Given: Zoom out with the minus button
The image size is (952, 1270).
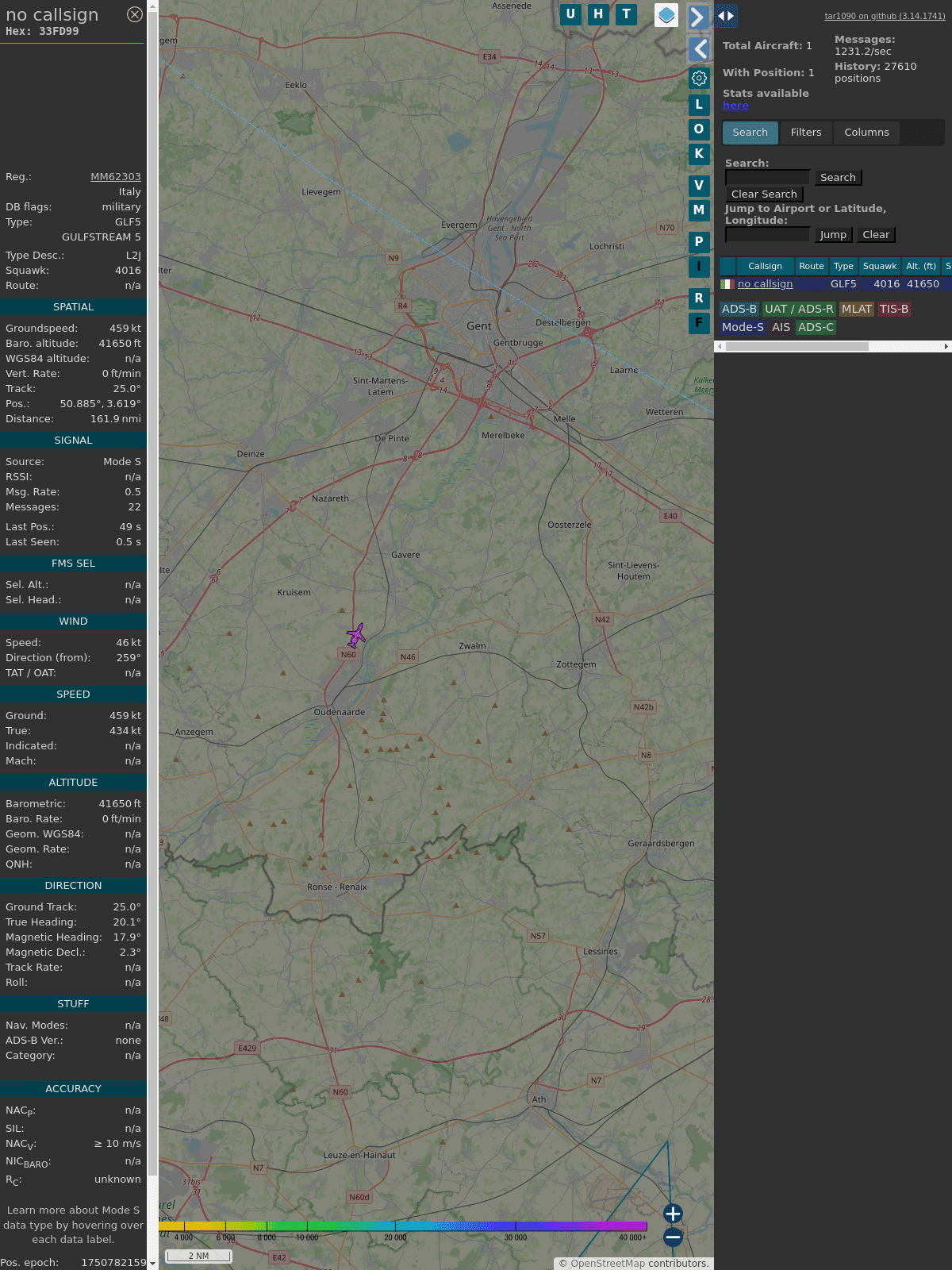Looking at the screenshot, I should tap(673, 1237).
